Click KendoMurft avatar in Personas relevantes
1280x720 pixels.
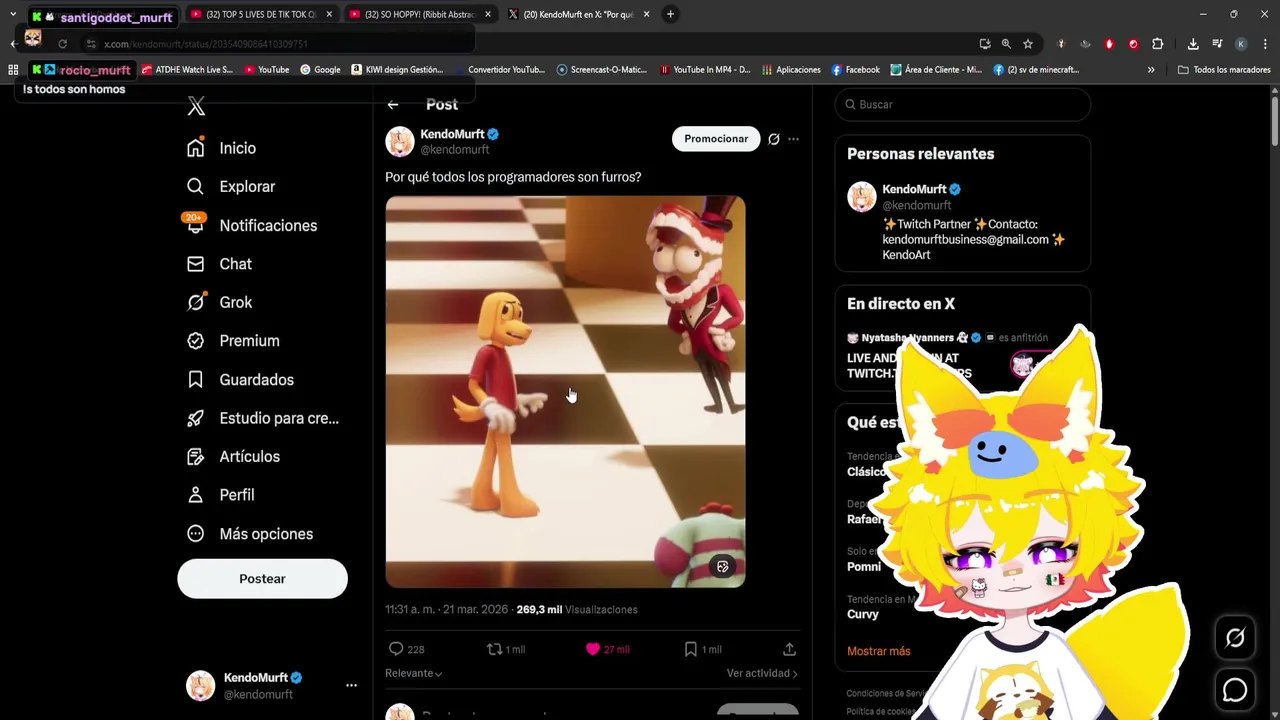[862, 197]
